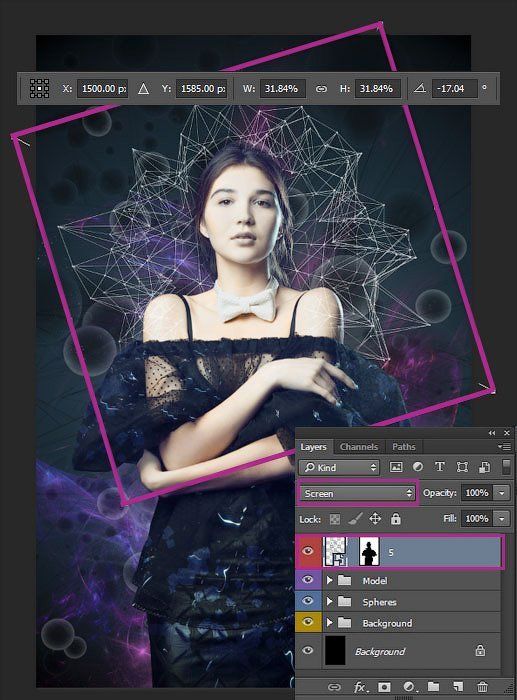Click the Fill value field
Viewport: 517px width, 700px height.
click(477, 519)
